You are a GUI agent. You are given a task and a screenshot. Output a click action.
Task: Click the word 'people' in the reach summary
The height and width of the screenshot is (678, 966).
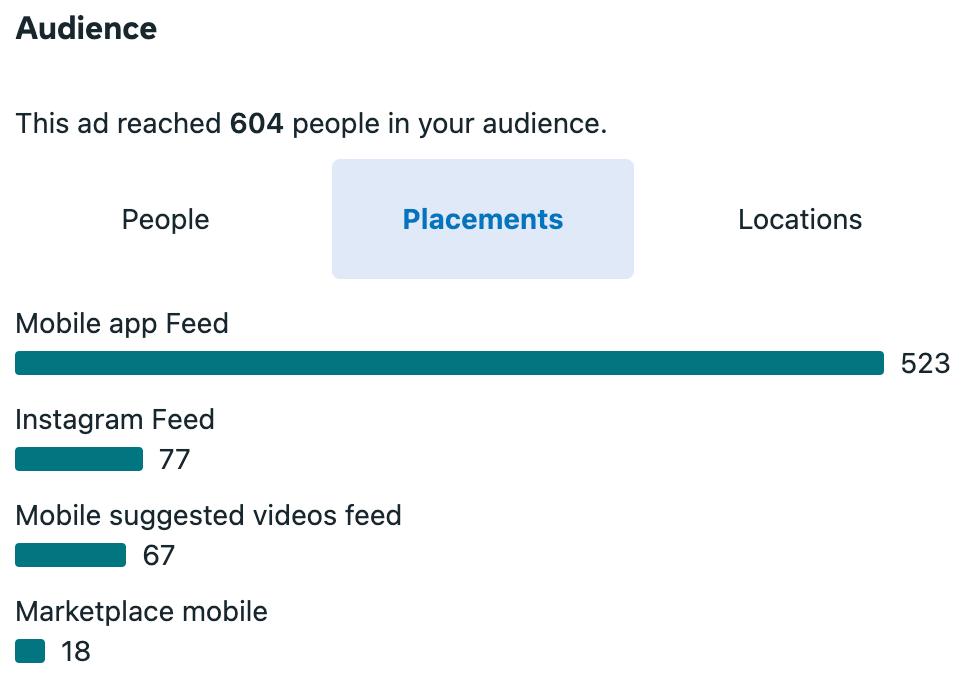(335, 124)
